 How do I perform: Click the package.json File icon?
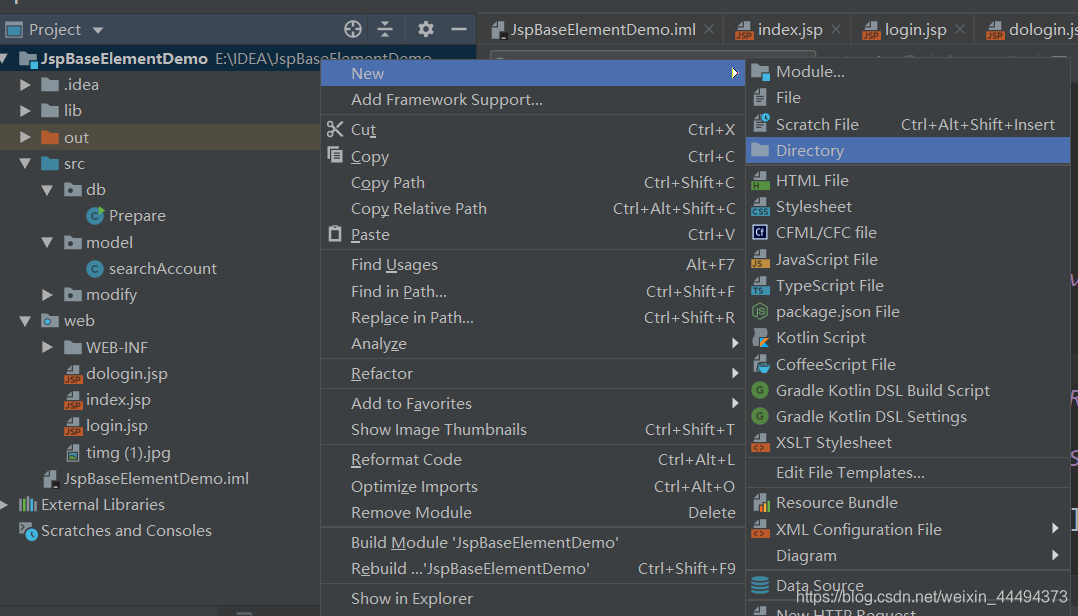[x=760, y=311]
